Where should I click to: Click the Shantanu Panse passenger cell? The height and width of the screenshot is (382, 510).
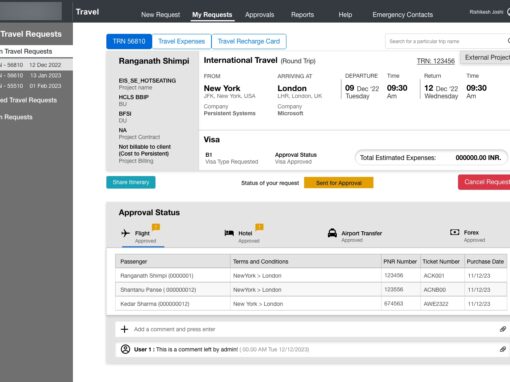[173, 290]
